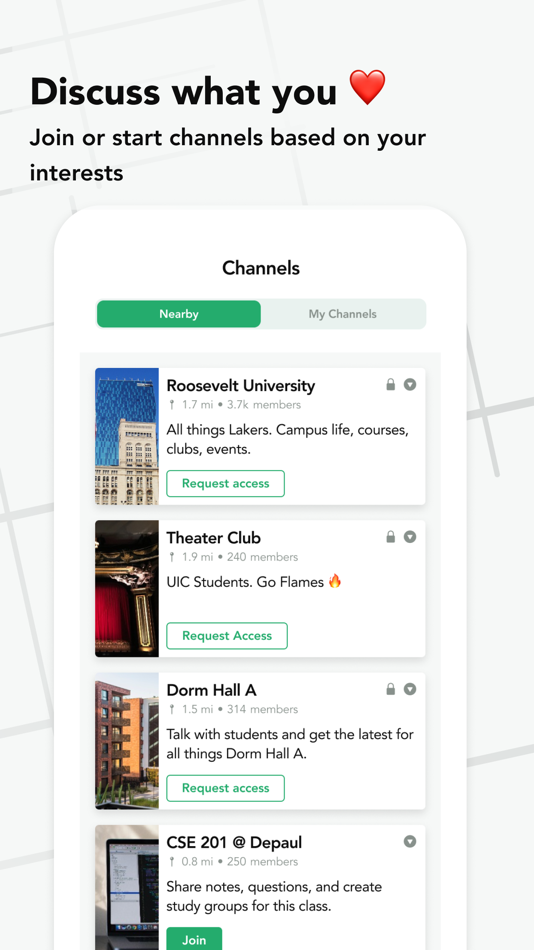Click the '314 members' text

[x=262, y=709]
